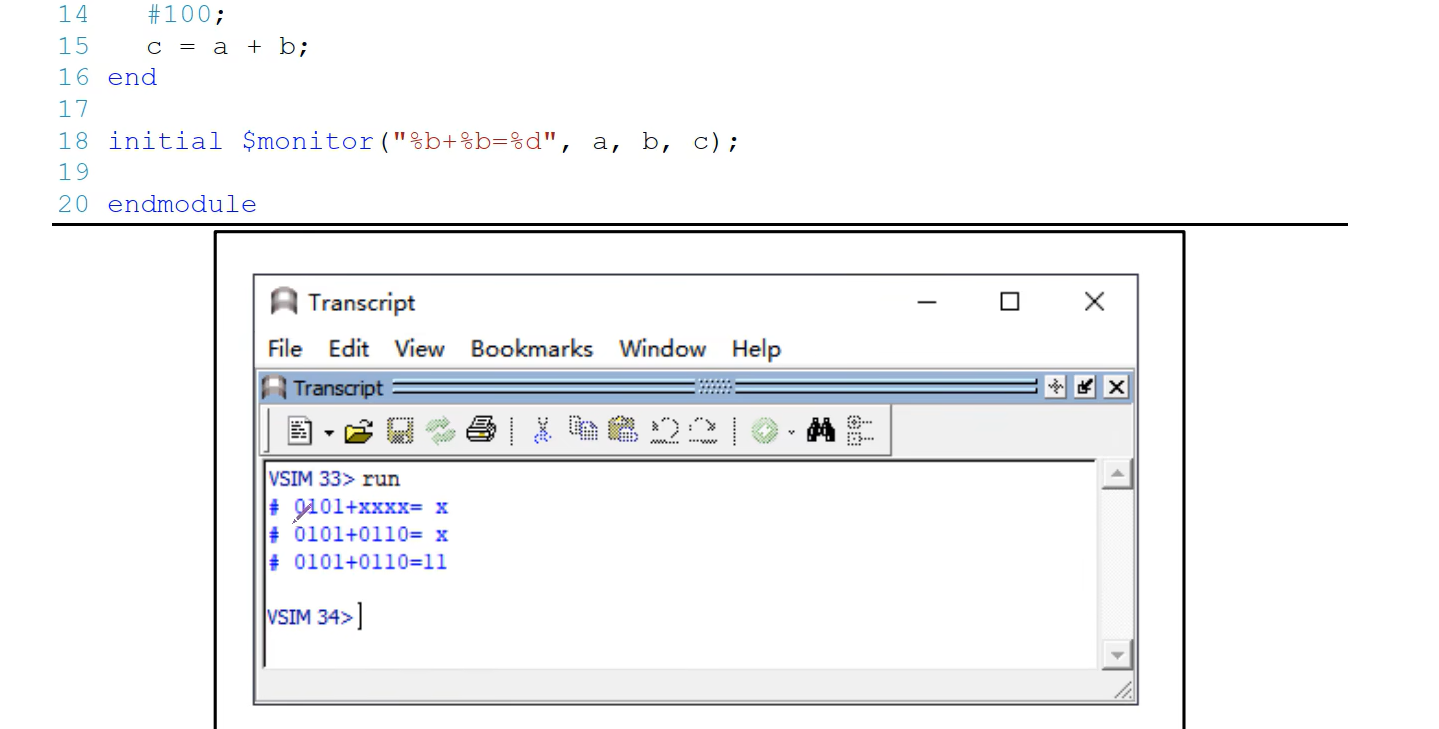This screenshot has height=729, width=1439.
Task: Open the dropdown arrow beside the New icon
Action: coord(328,432)
